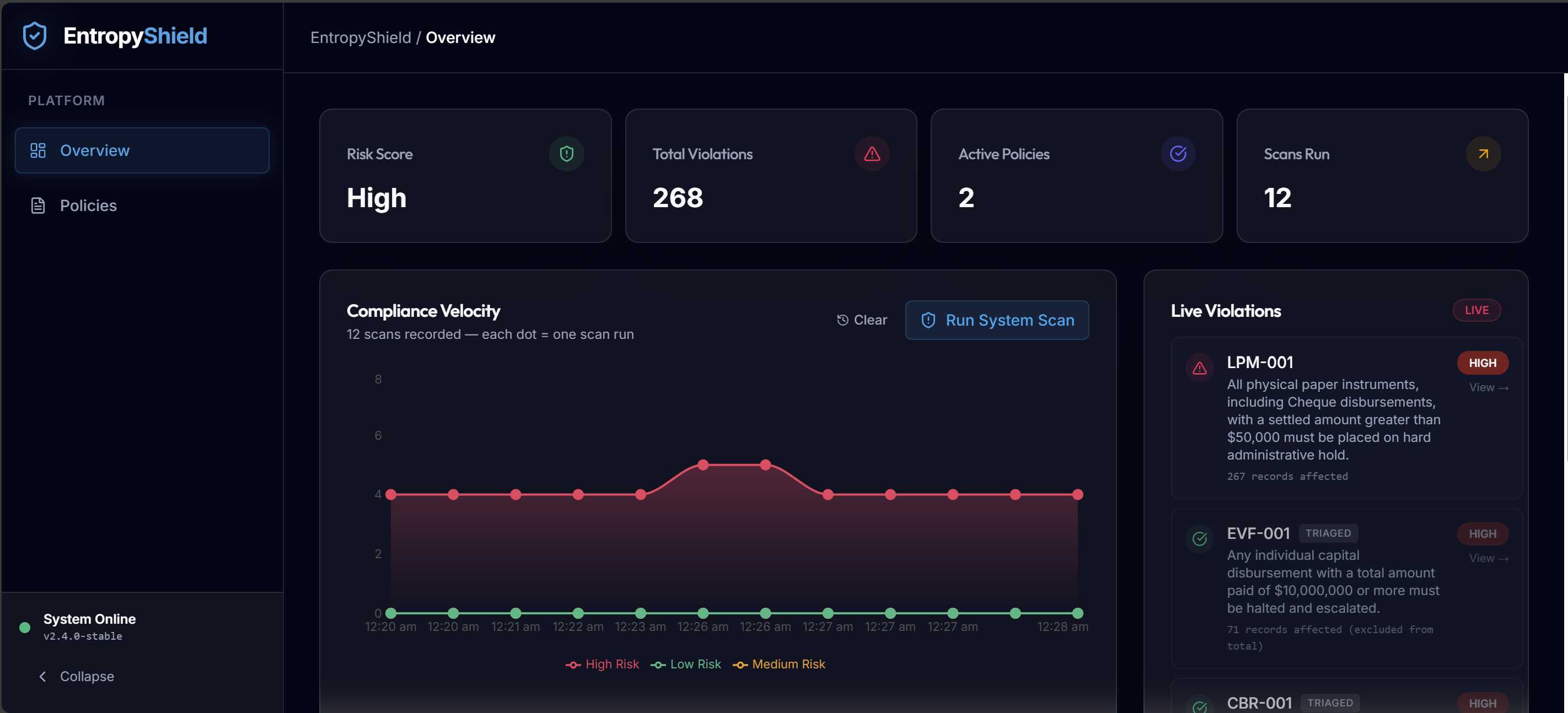Image resolution: width=1568 pixels, height=713 pixels.
Task: Click the 'v2.4.0-stable' version label
Action: [x=83, y=636]
